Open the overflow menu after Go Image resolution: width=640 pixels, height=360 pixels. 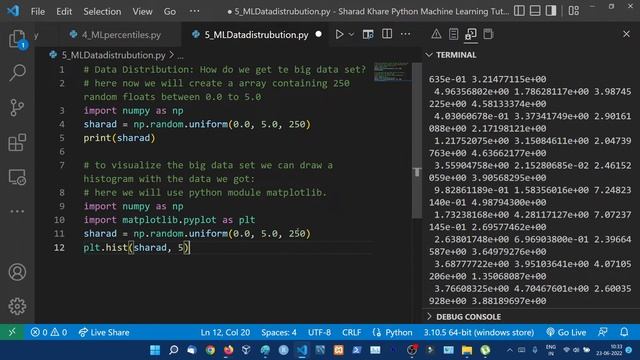[195, 11]
